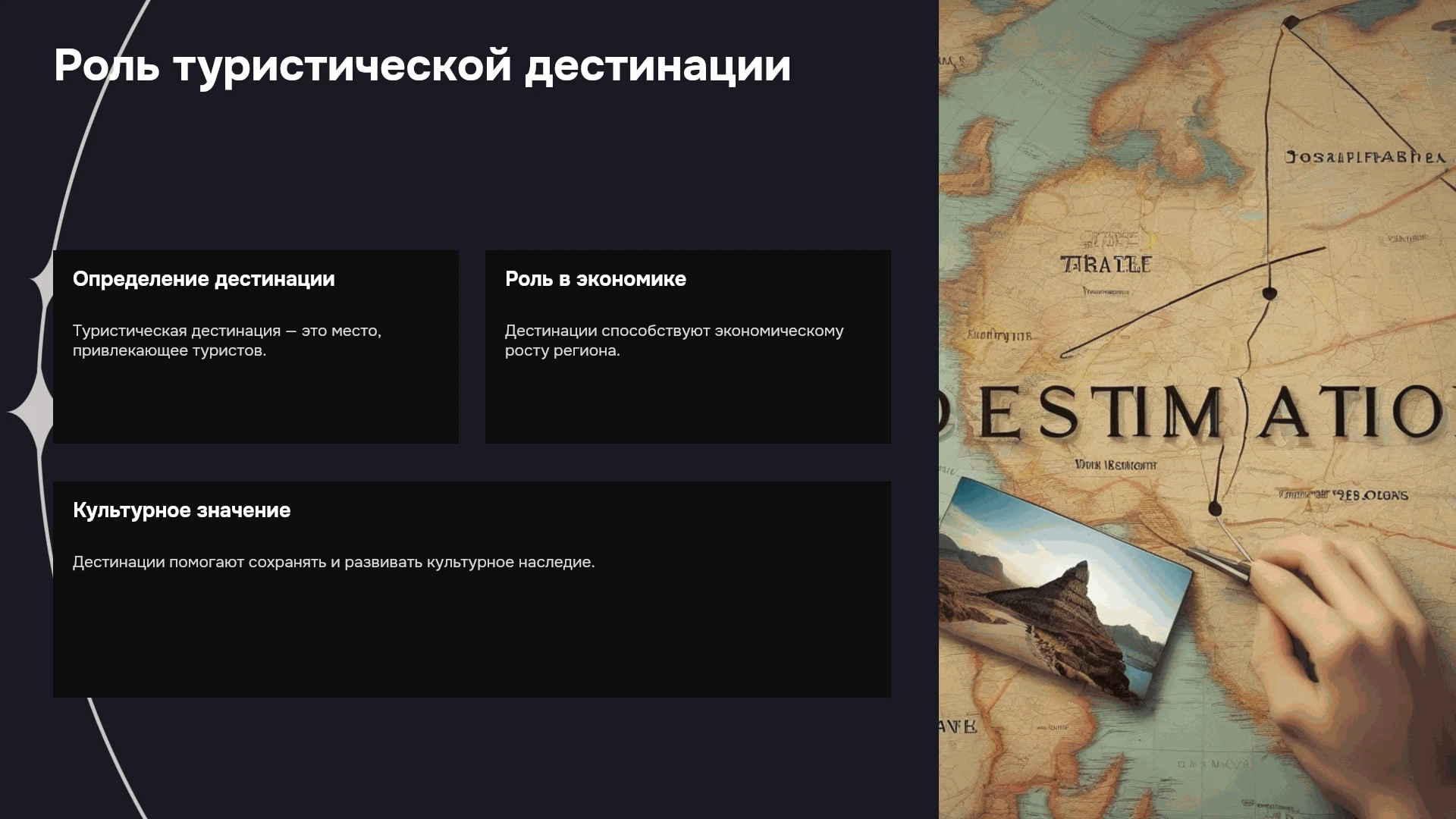
Task: Click the slide title 'Роль туристической дестинации'
Action: (x=422, y=65)
